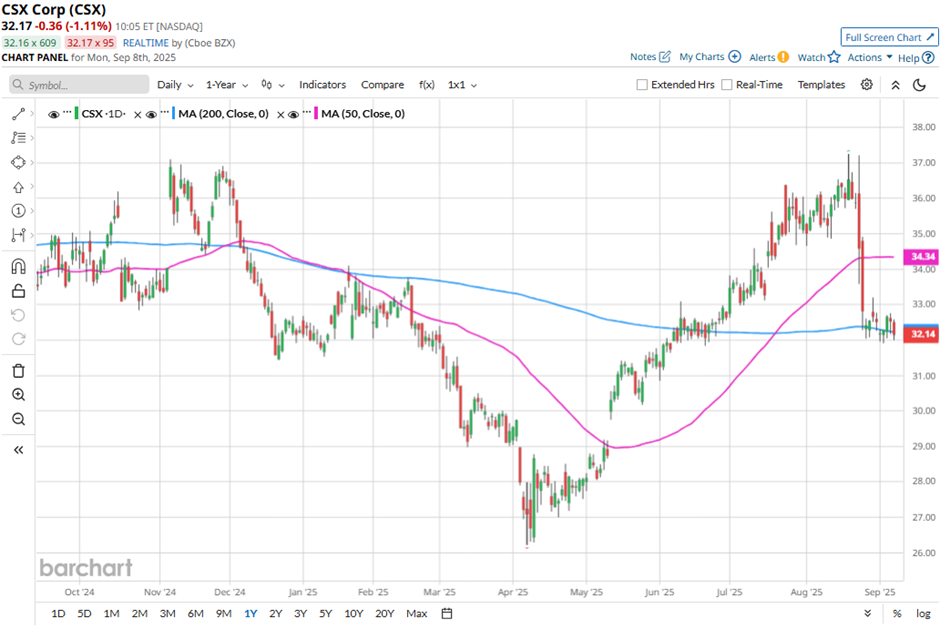Screen dimensions: 940x629
Task: Add chart with My Charts plus icon
Action: [x=734, y=56]
